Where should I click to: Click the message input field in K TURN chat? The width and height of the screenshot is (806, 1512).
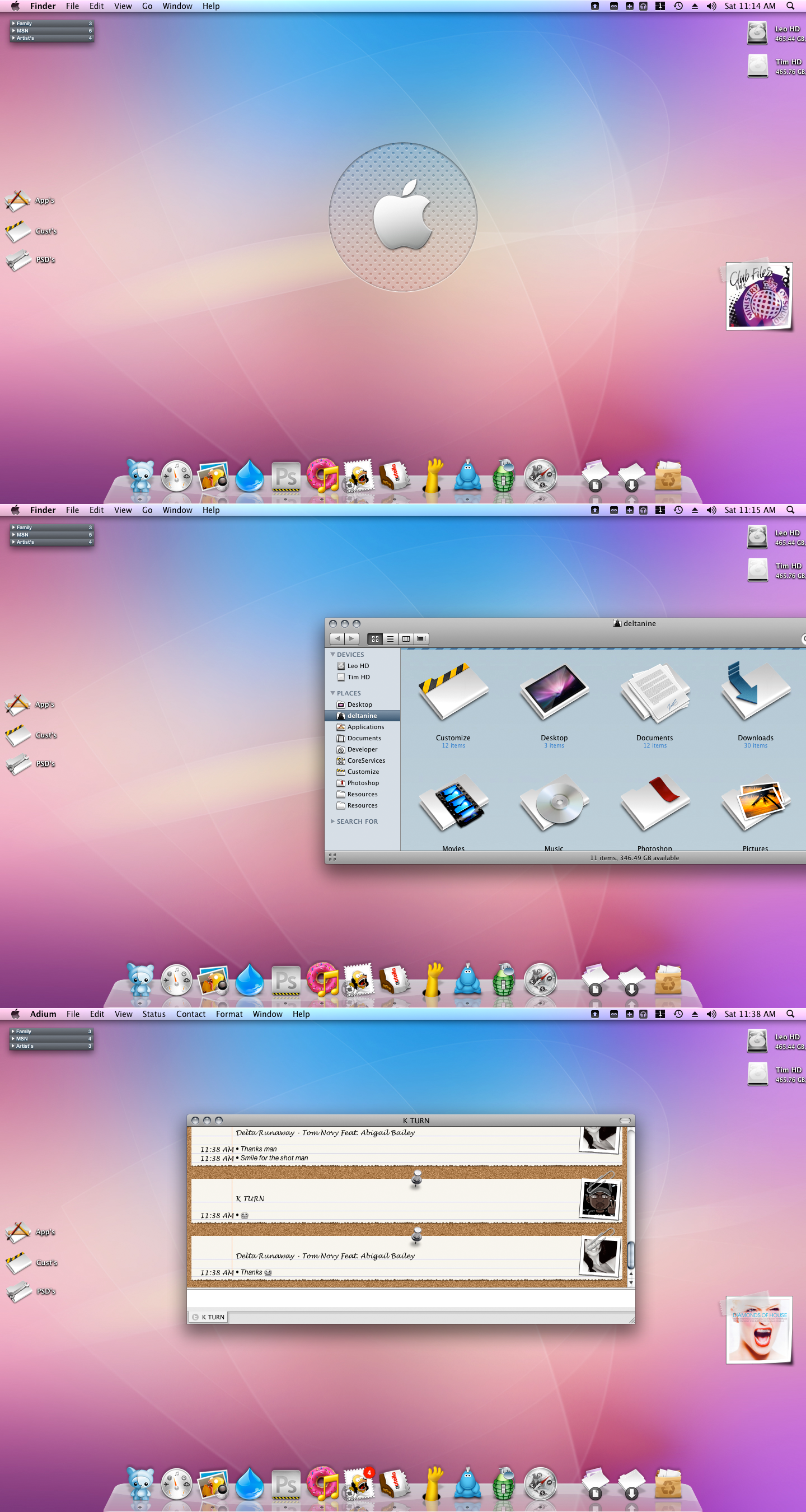click(411, 1298)
